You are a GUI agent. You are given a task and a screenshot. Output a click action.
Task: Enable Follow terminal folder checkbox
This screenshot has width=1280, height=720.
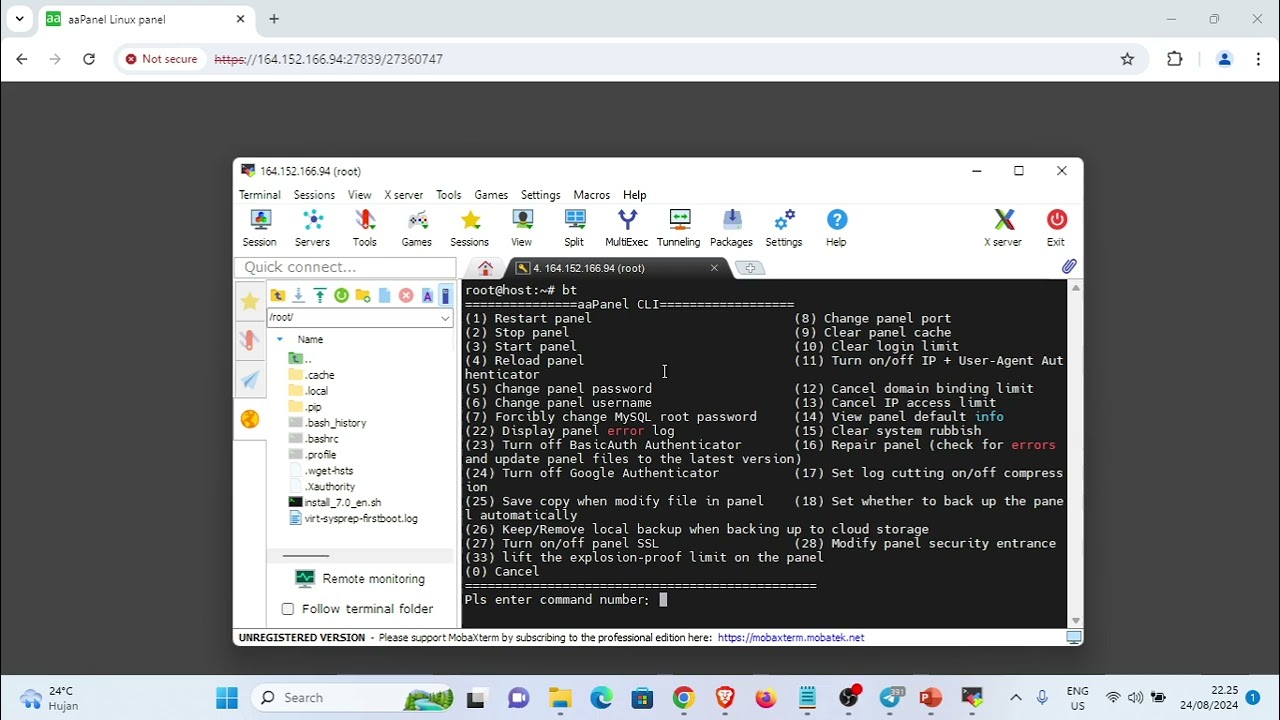tap(288, 608)
